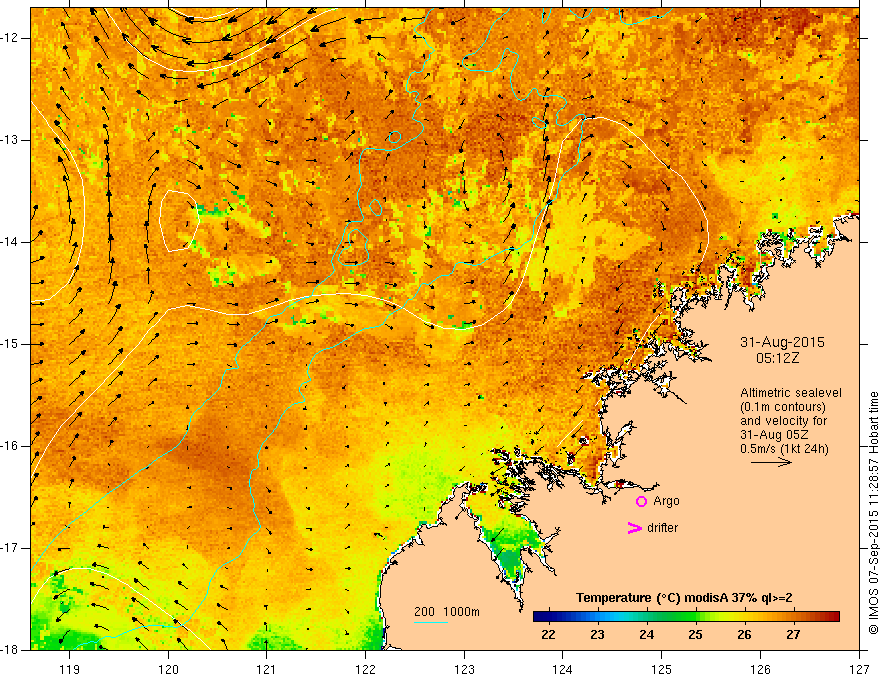Viewport: 880px width, 680px height.
Task: Click the color bar value '24'
Action: click(646, 635)
